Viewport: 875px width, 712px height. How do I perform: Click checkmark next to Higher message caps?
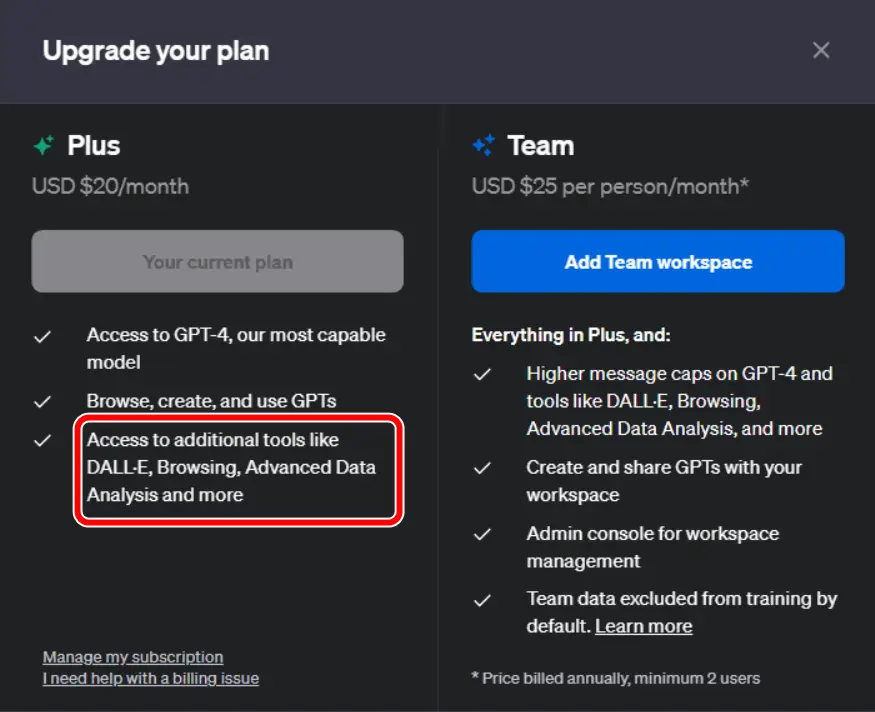(x=482, y=374)
